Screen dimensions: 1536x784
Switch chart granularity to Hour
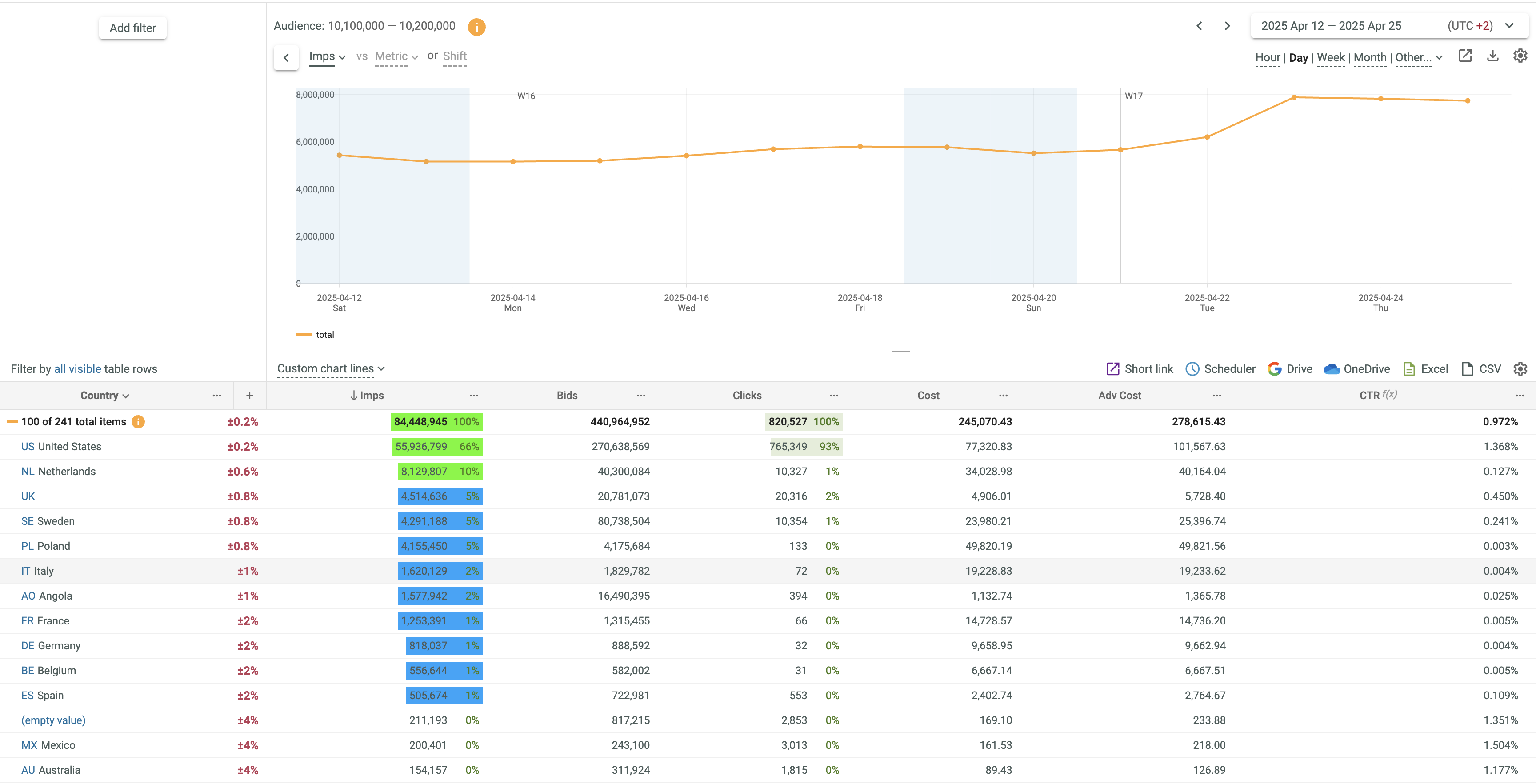click(x=1267, y=58)
